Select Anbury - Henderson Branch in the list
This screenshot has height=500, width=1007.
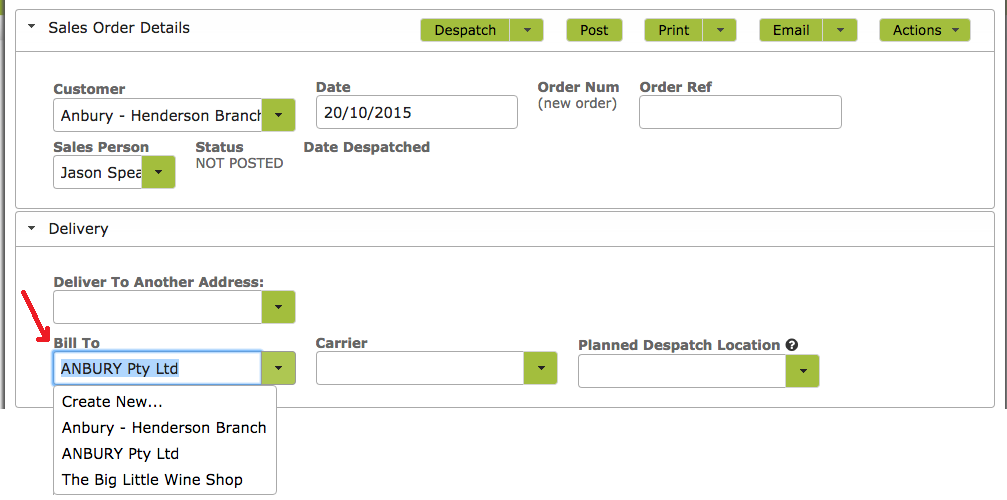[165, 427]
